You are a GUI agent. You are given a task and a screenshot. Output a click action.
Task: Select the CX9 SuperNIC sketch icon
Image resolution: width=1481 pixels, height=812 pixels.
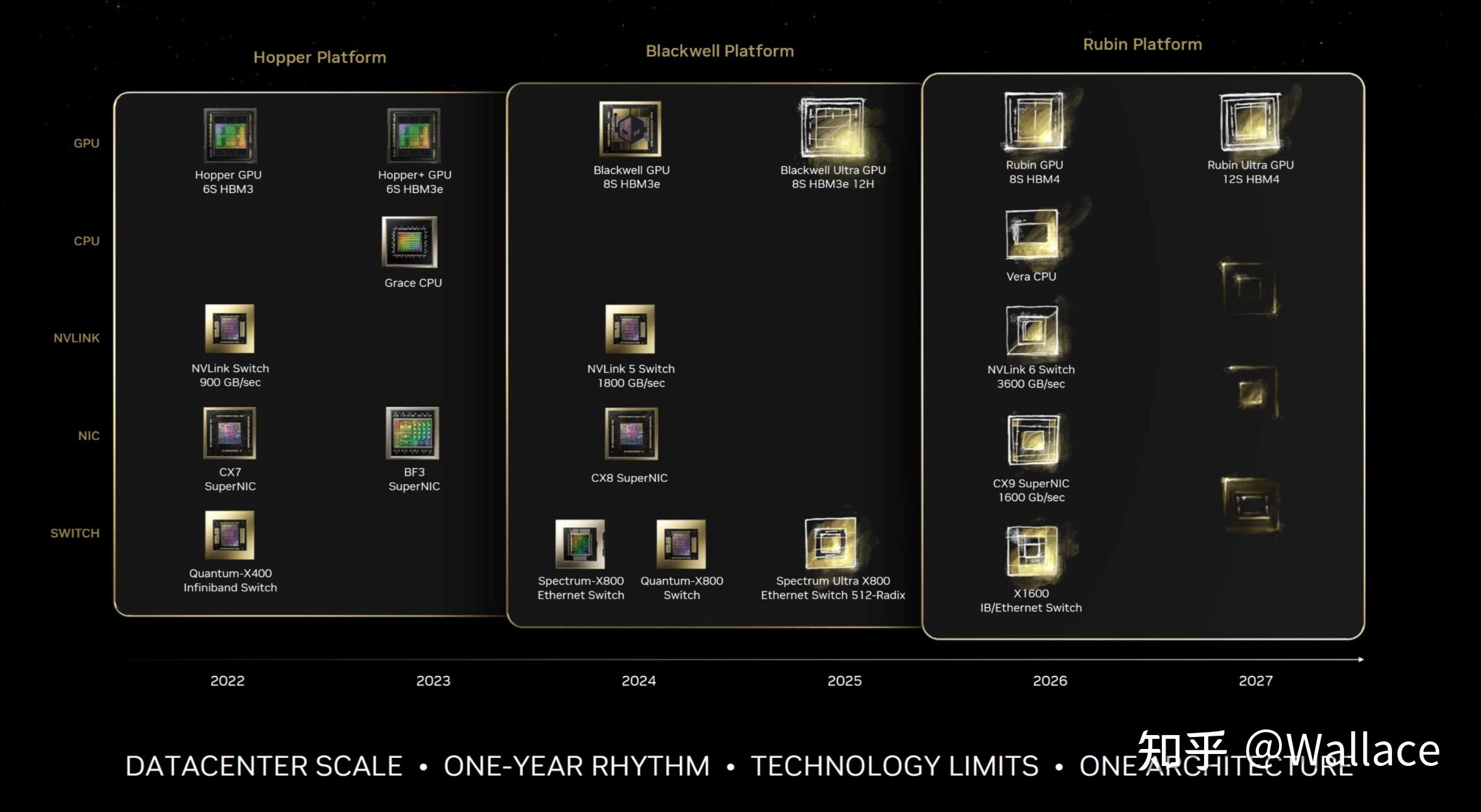click(1033, 440)
